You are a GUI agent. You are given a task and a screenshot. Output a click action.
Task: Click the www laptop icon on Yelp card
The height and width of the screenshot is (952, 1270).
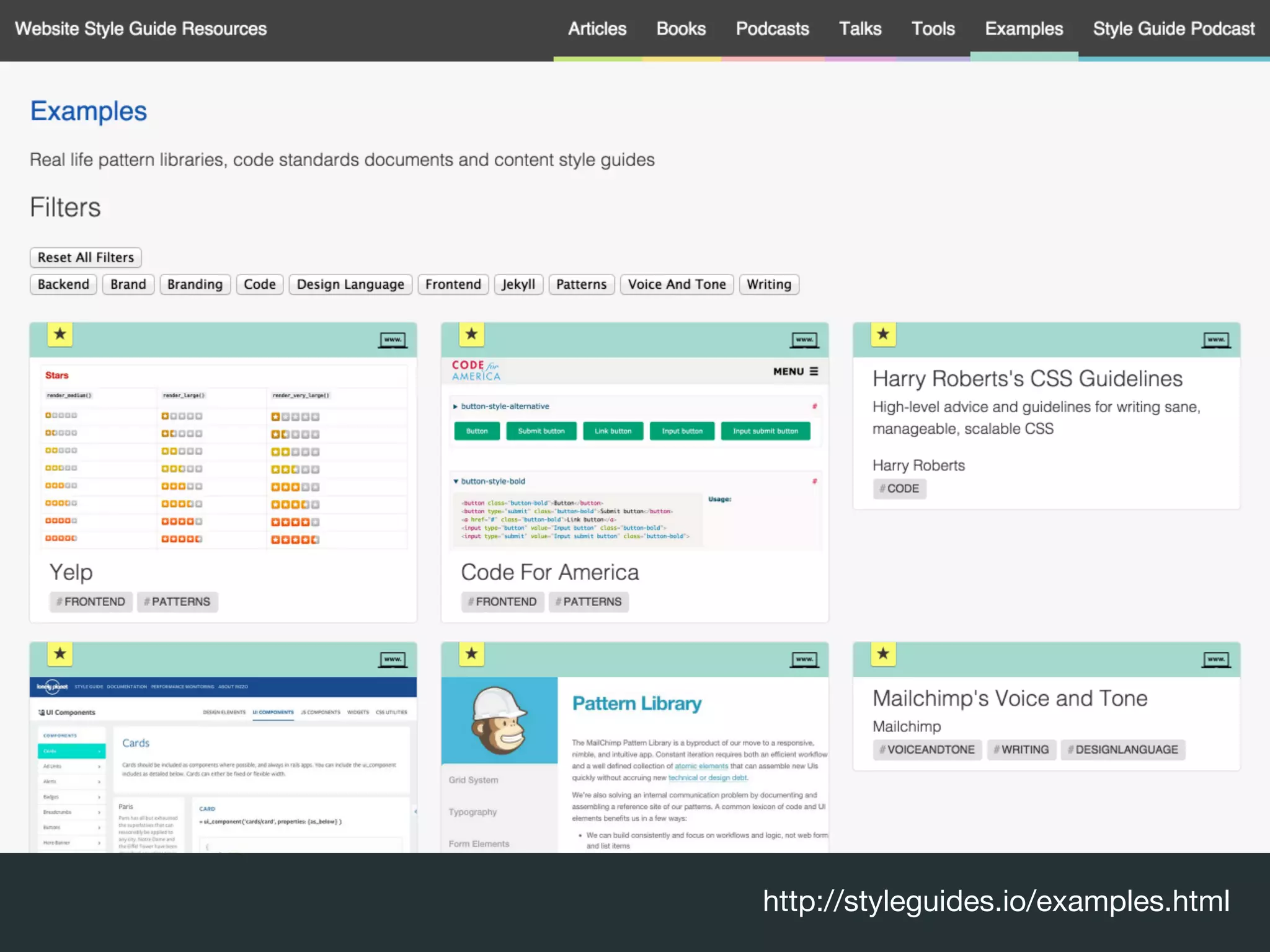[393, 340]
